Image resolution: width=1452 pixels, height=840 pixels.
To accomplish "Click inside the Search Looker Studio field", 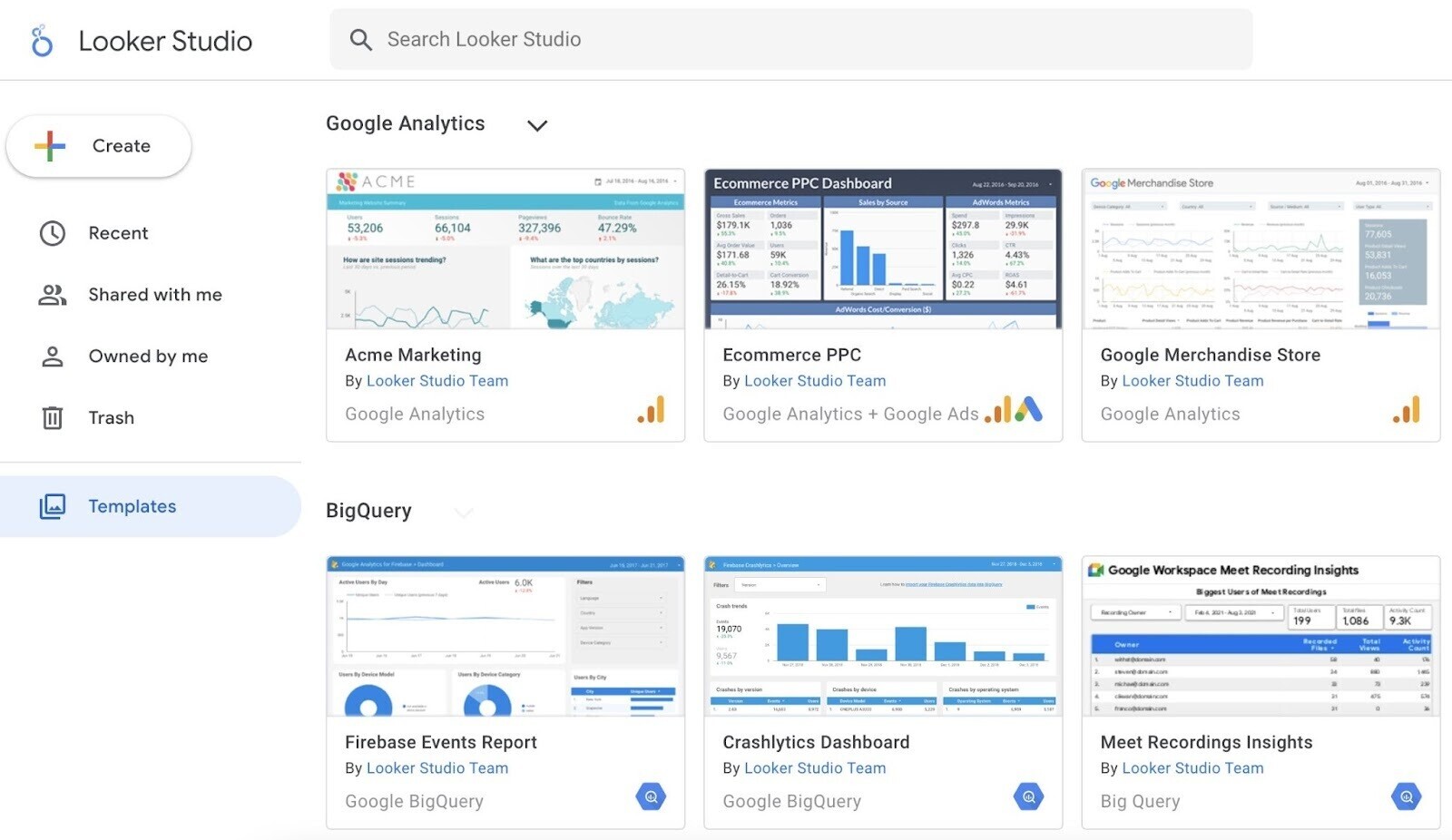I will [635, 39].
